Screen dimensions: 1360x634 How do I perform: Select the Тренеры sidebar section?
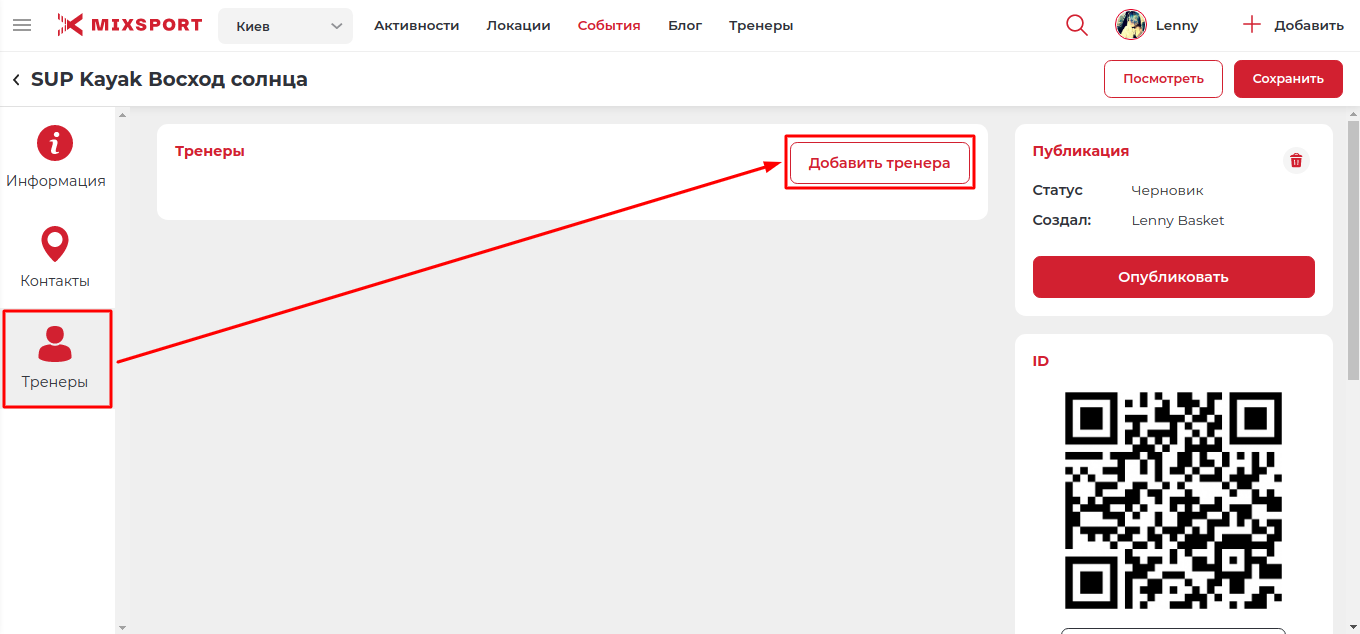click(x=55, y=358)
